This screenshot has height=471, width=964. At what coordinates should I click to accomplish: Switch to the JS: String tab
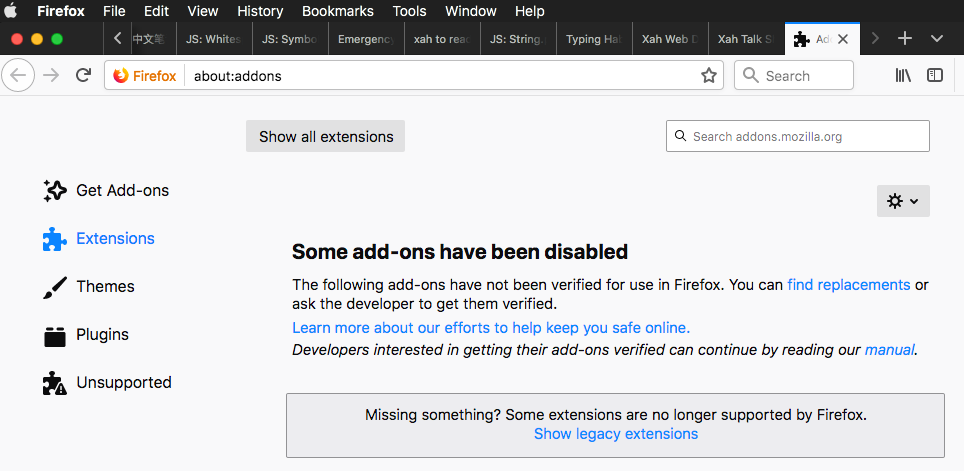pos(518,39)
